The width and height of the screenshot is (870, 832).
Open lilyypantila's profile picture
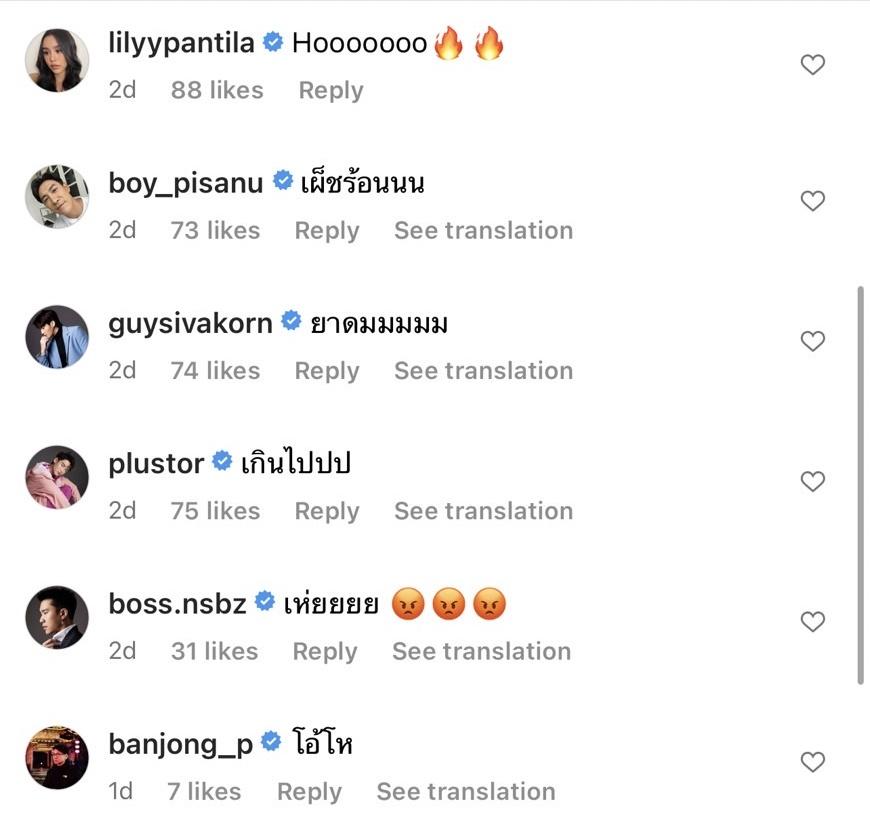pyautogui.click(x=57, y=60)
